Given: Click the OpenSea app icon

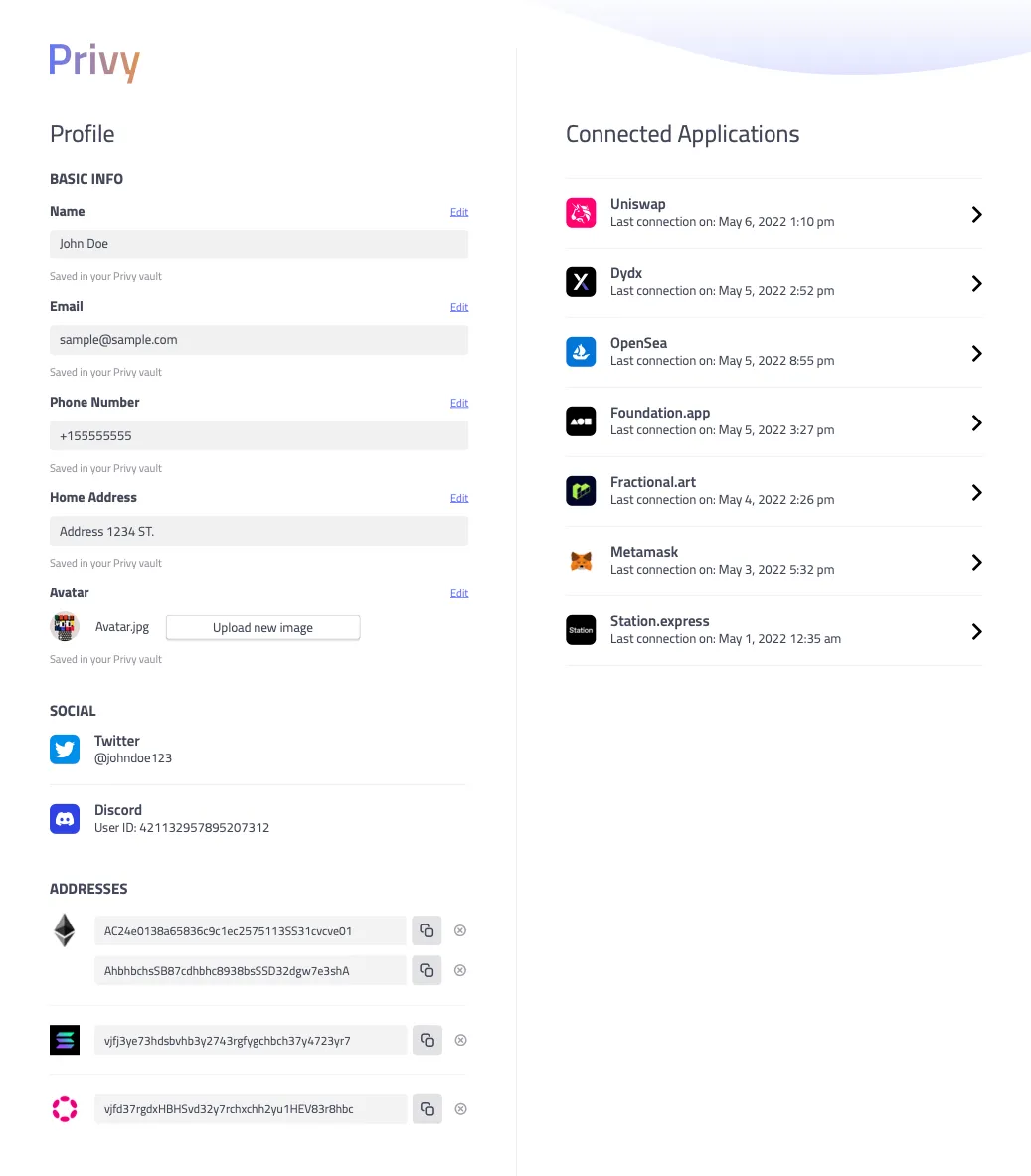Looking at the screenshot, I should pyautogui.click(x=581, y=352).
